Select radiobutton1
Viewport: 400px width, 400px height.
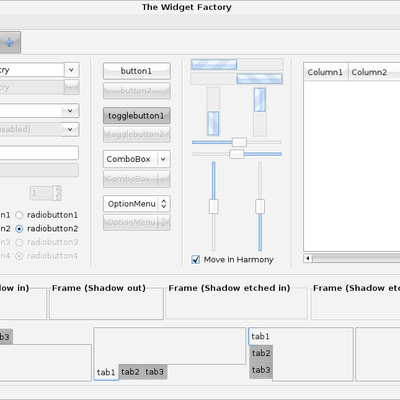[47, 215]
